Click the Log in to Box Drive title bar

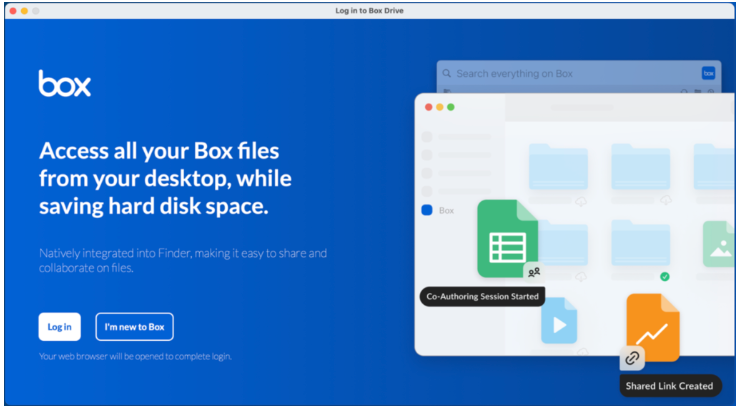(x=369, y=10)
